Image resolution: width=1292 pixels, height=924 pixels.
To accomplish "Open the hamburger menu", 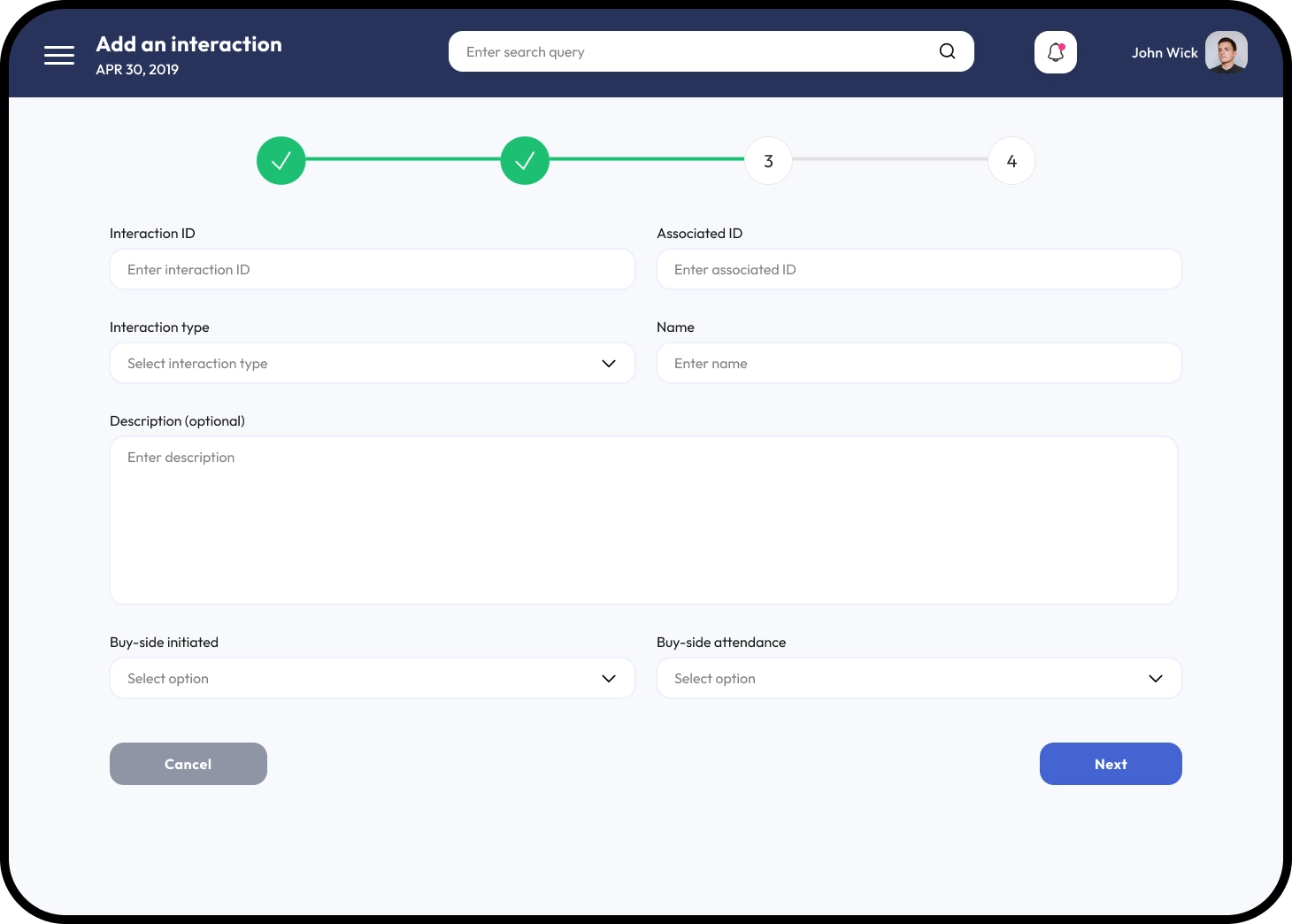I will [59, 55].
